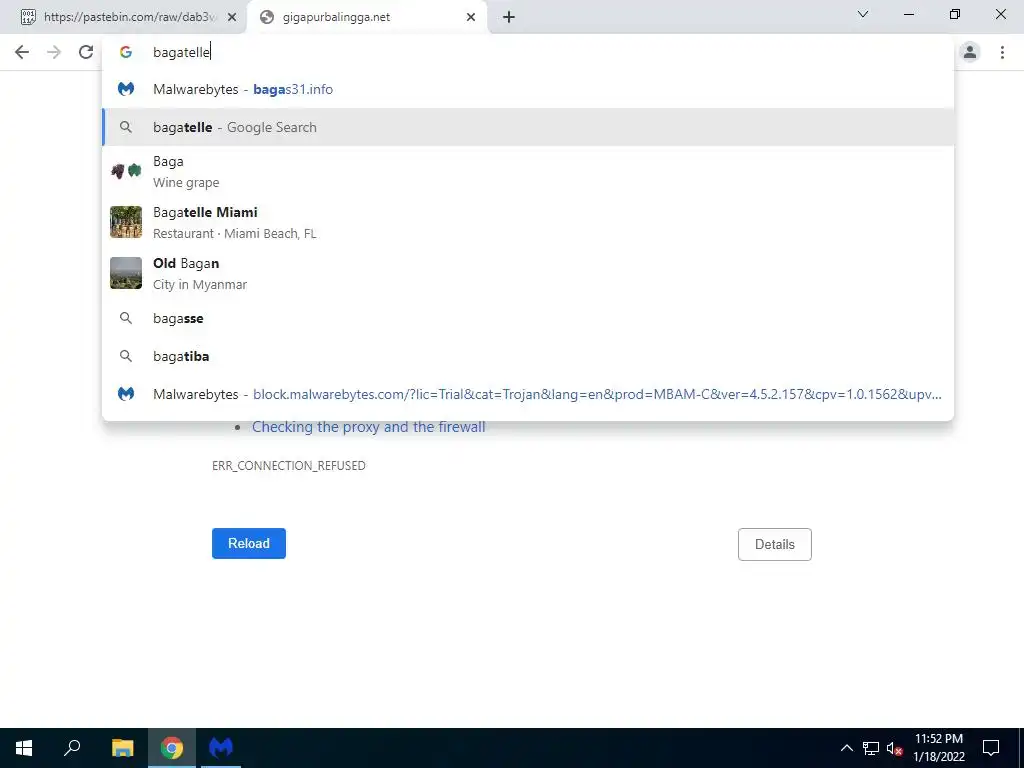Show hidden system tray icons

(x=846, y=748)
